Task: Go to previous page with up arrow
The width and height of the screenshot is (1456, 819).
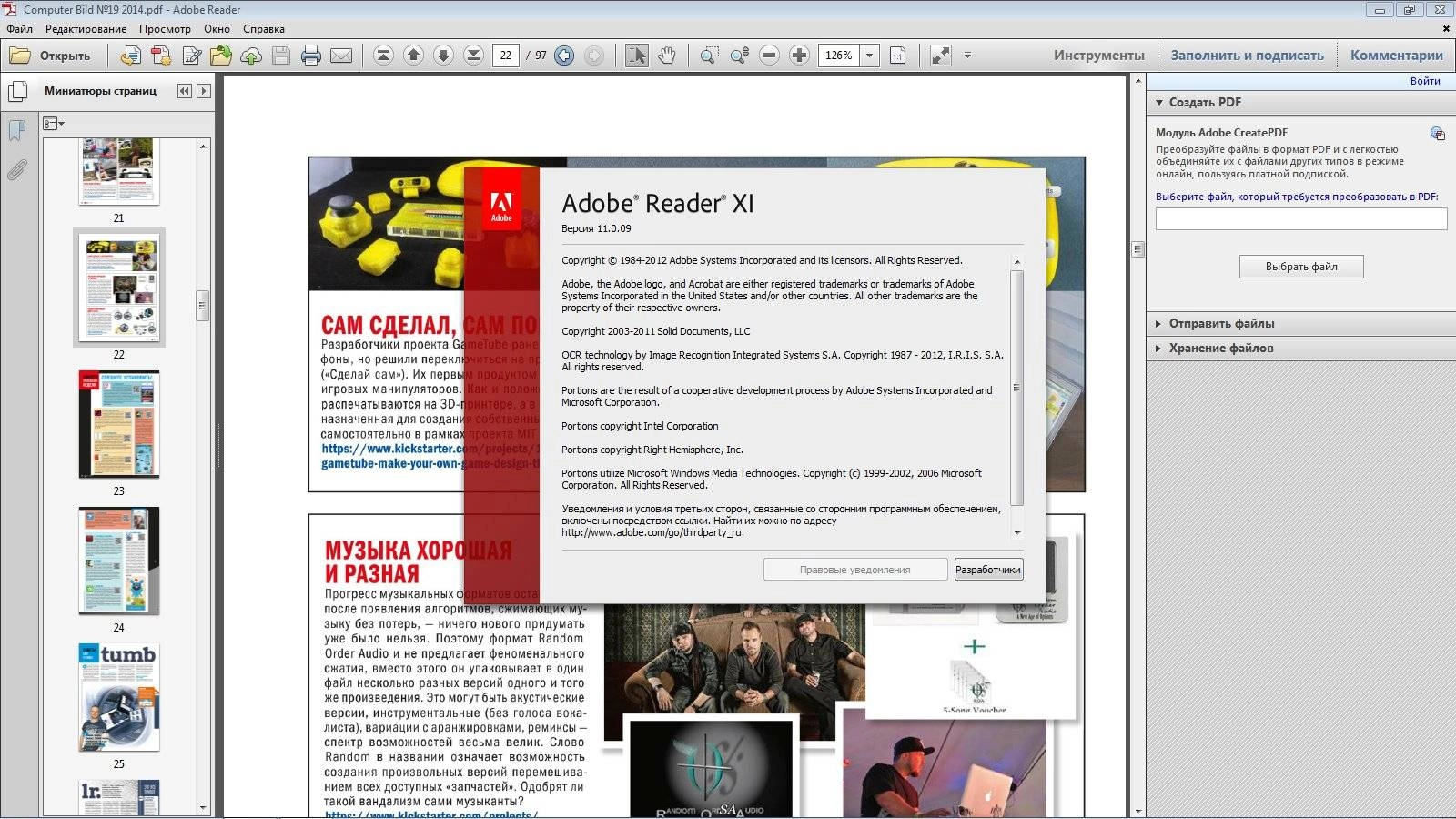Action: (413, 56)
